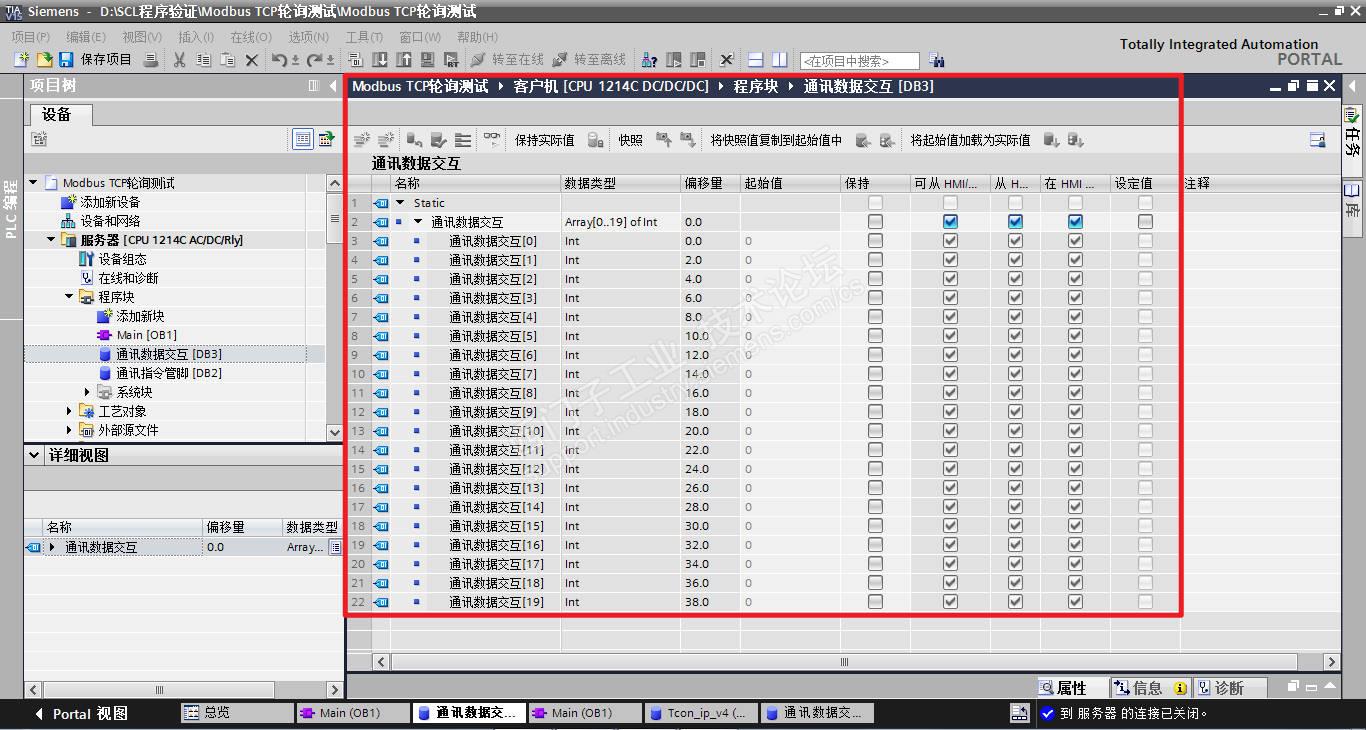Expand the 系统块 folder
Screen dimensions: 1366x730
(87, 392)
